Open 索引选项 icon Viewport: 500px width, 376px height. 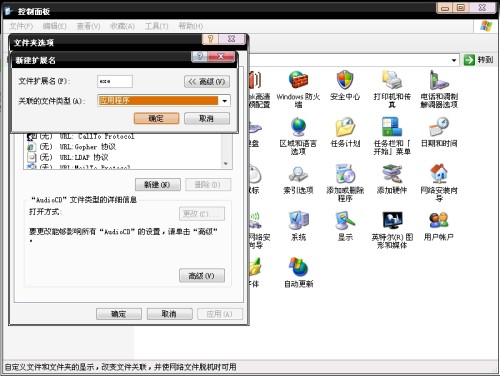(298, 174)
